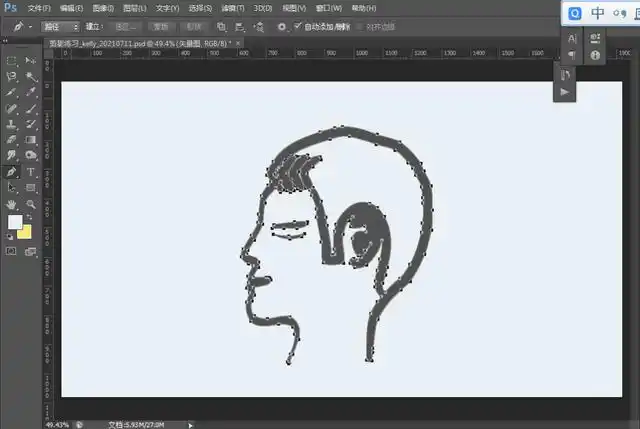Select the Magic Wand tool
The width and height of the screenshot is (640, 429).
tap(31, 76)
